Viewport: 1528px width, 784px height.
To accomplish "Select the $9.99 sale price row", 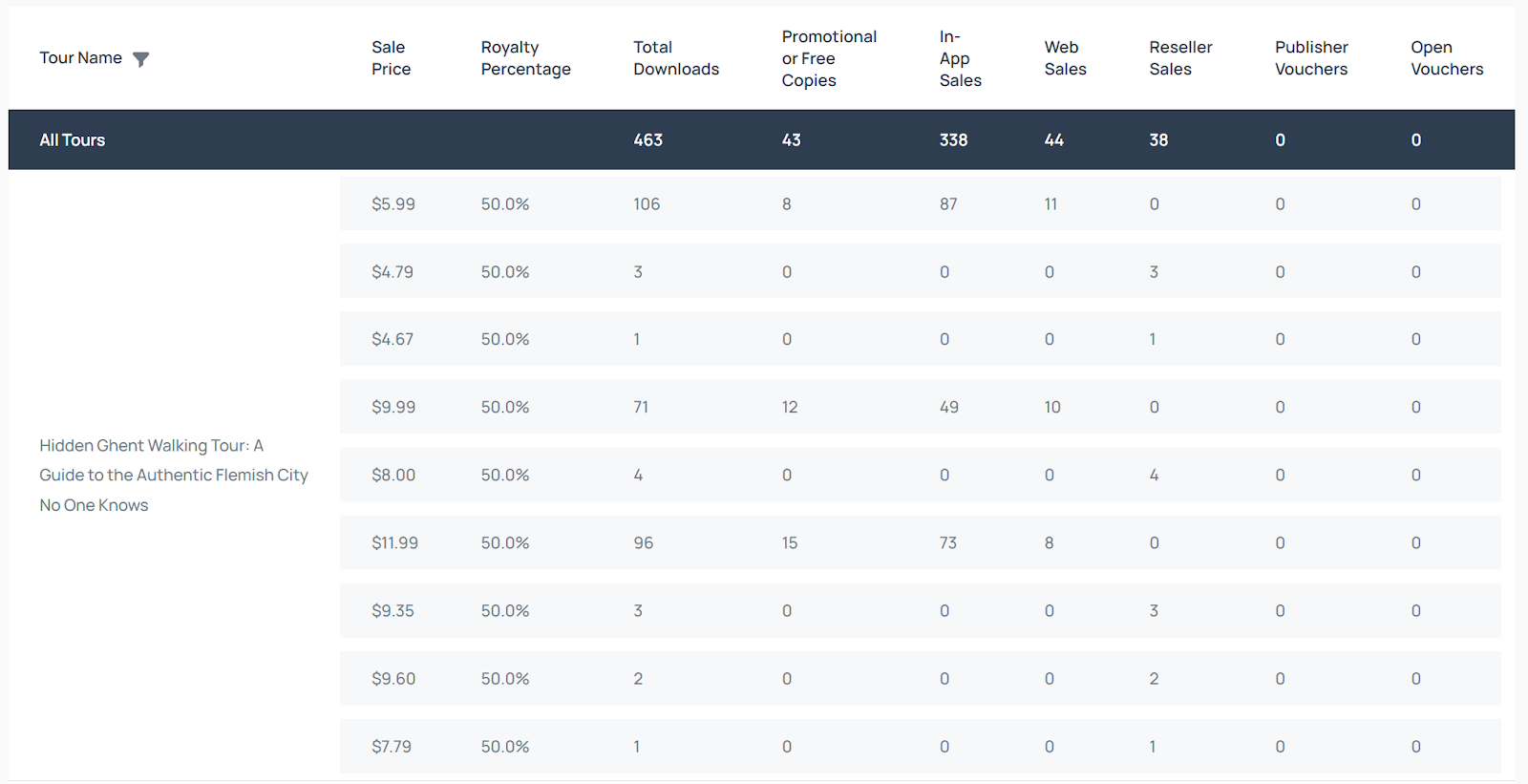I will [x=393, y=408].
